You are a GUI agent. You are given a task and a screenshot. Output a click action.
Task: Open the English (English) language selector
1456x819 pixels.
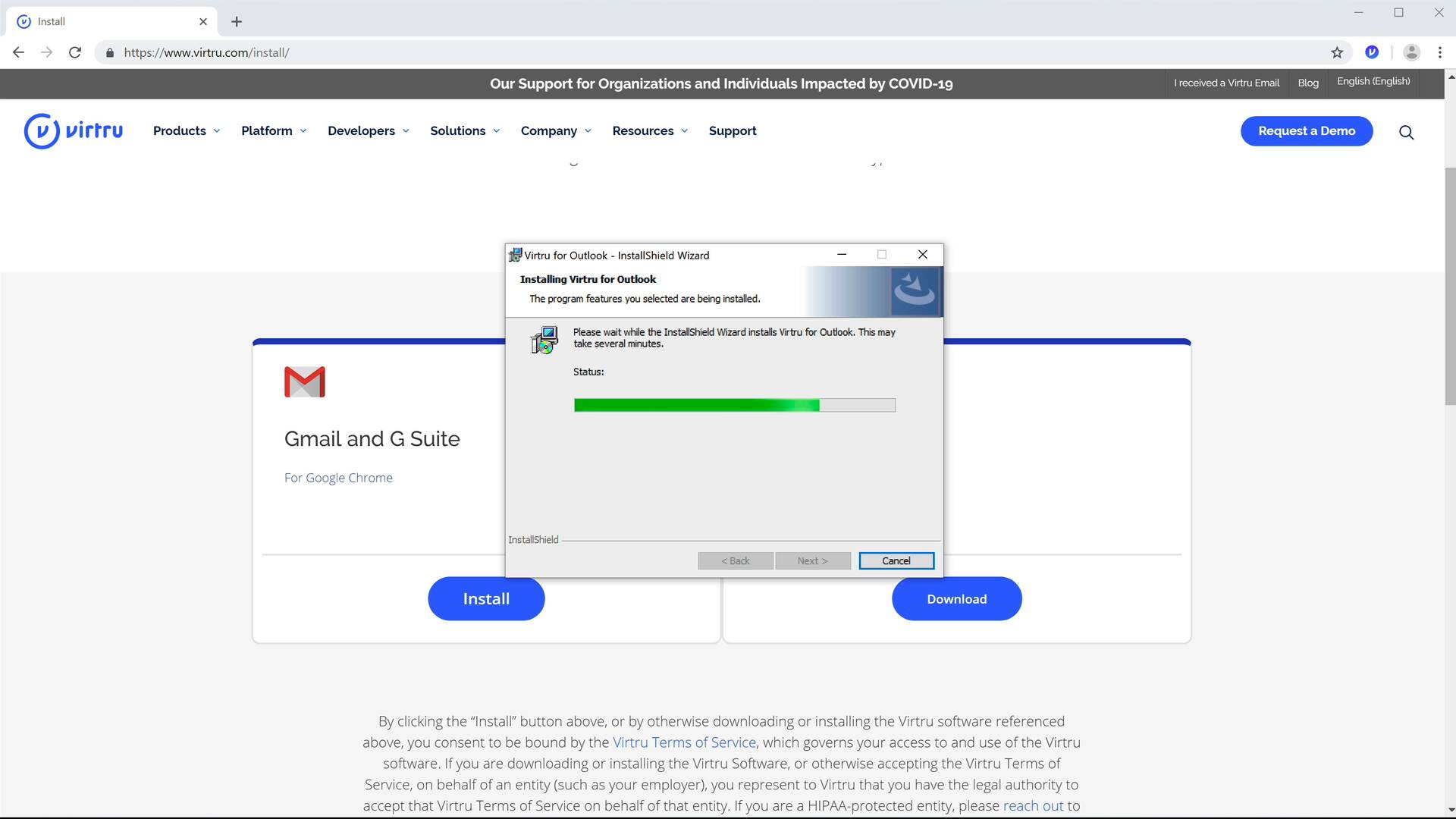pos(1373,81)
